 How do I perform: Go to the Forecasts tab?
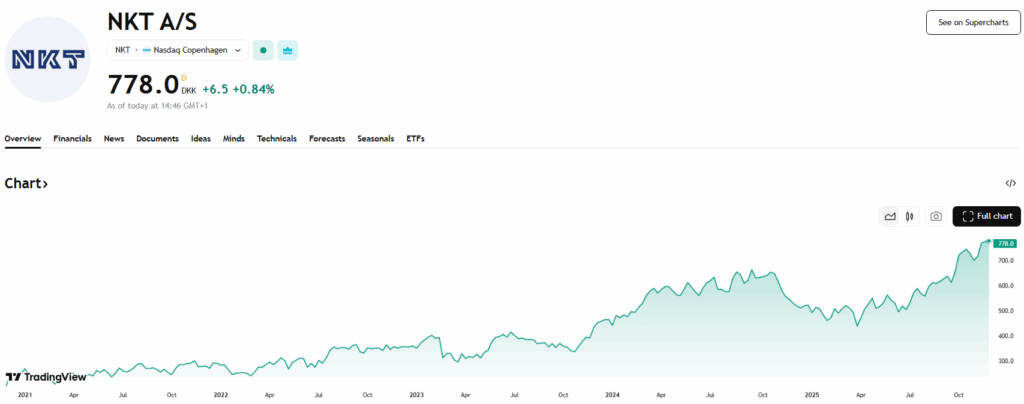pos(327,139)
